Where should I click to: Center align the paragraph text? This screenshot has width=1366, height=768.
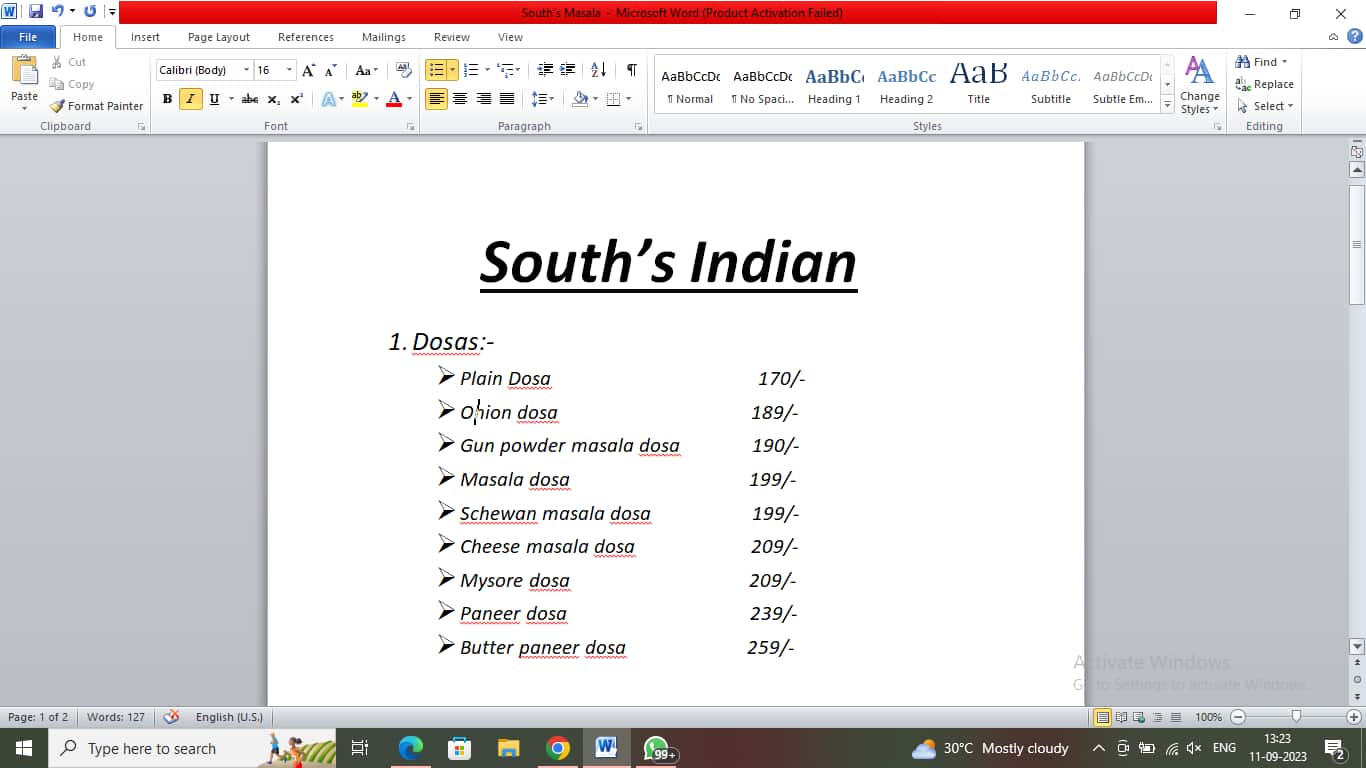click(x=459, y=99)
